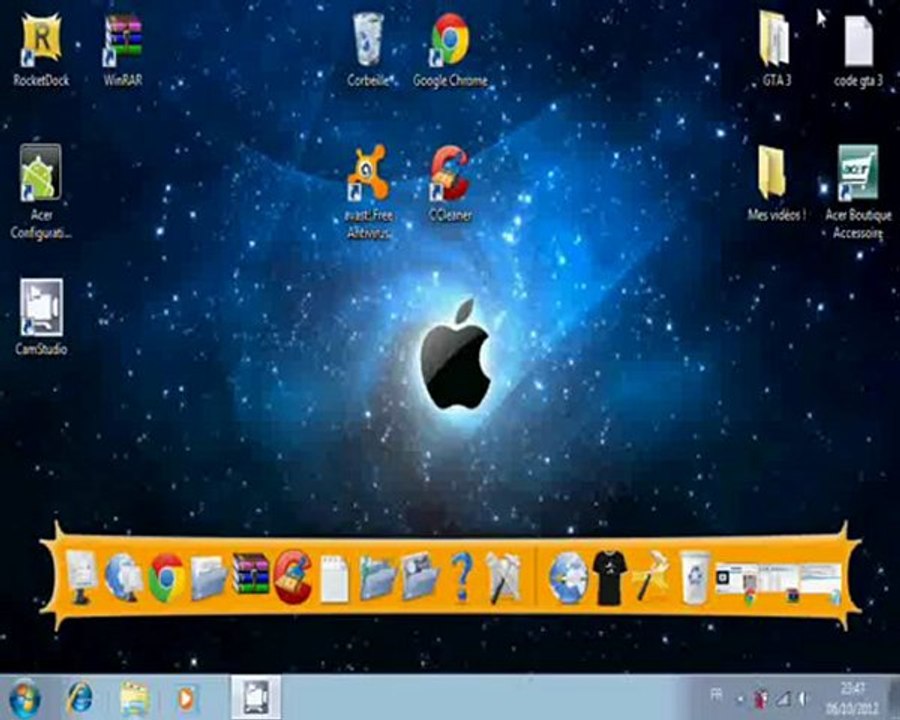The height and width of the screenshot is (720, 900).
Task: Open the recycle bin icon in the dock
Action: point(695,578)
